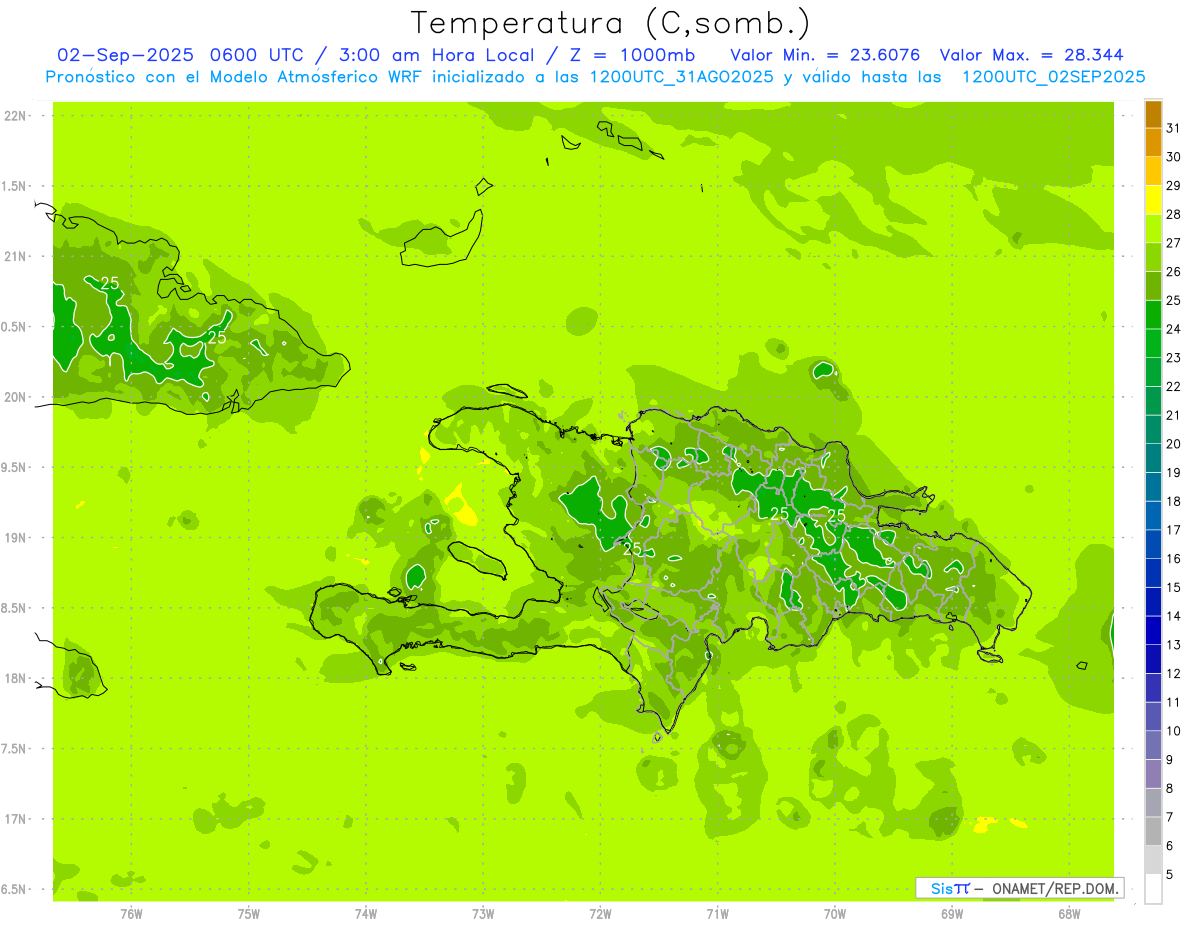The height and width of the screenshot is (927, 1200).
Task: Click longitude axis label "76W"
Action: pos(131,914)
